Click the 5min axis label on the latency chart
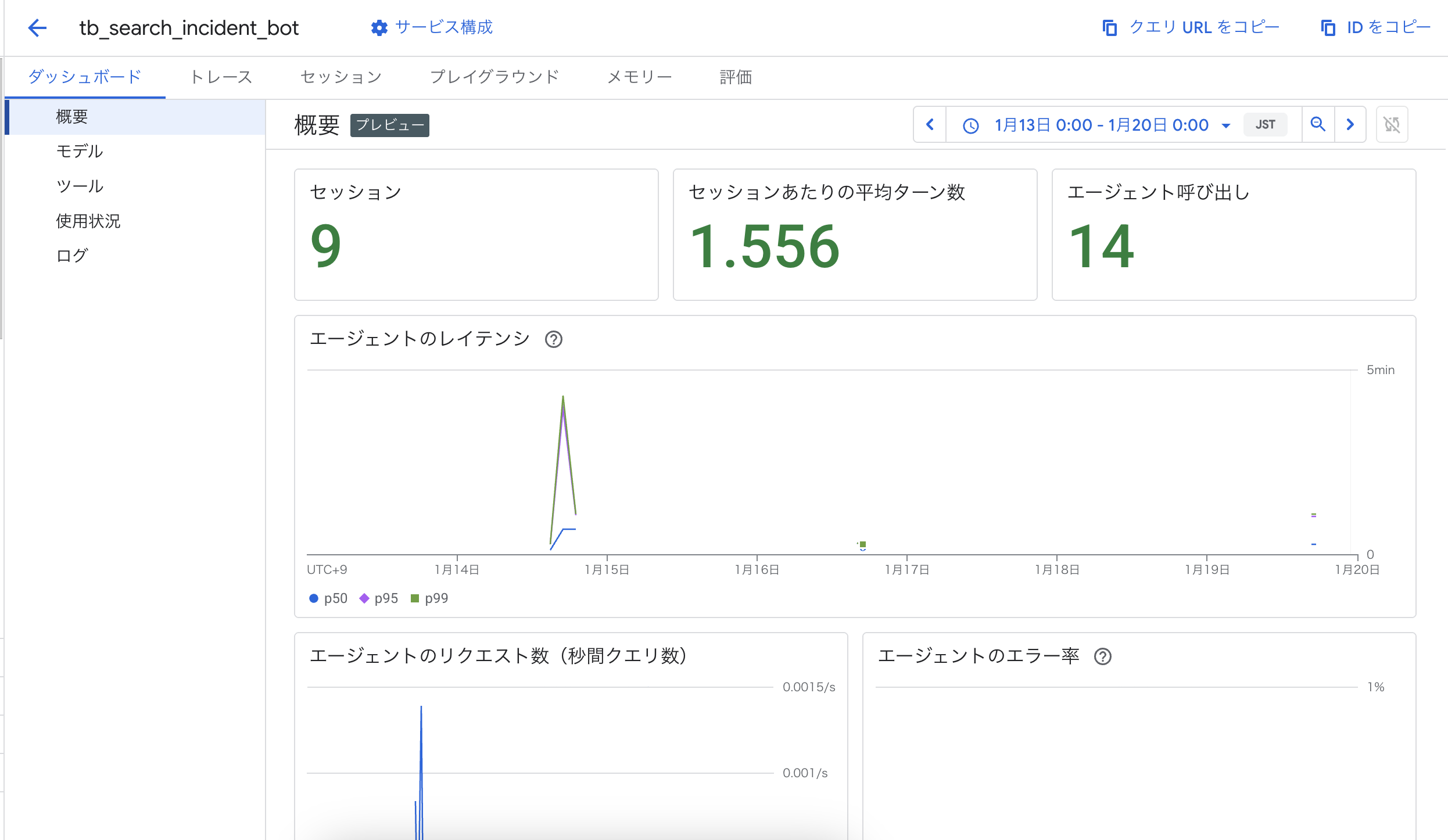Image resolution: width=1448 pixels, height=840 pixels. [x=1381, y=370]
